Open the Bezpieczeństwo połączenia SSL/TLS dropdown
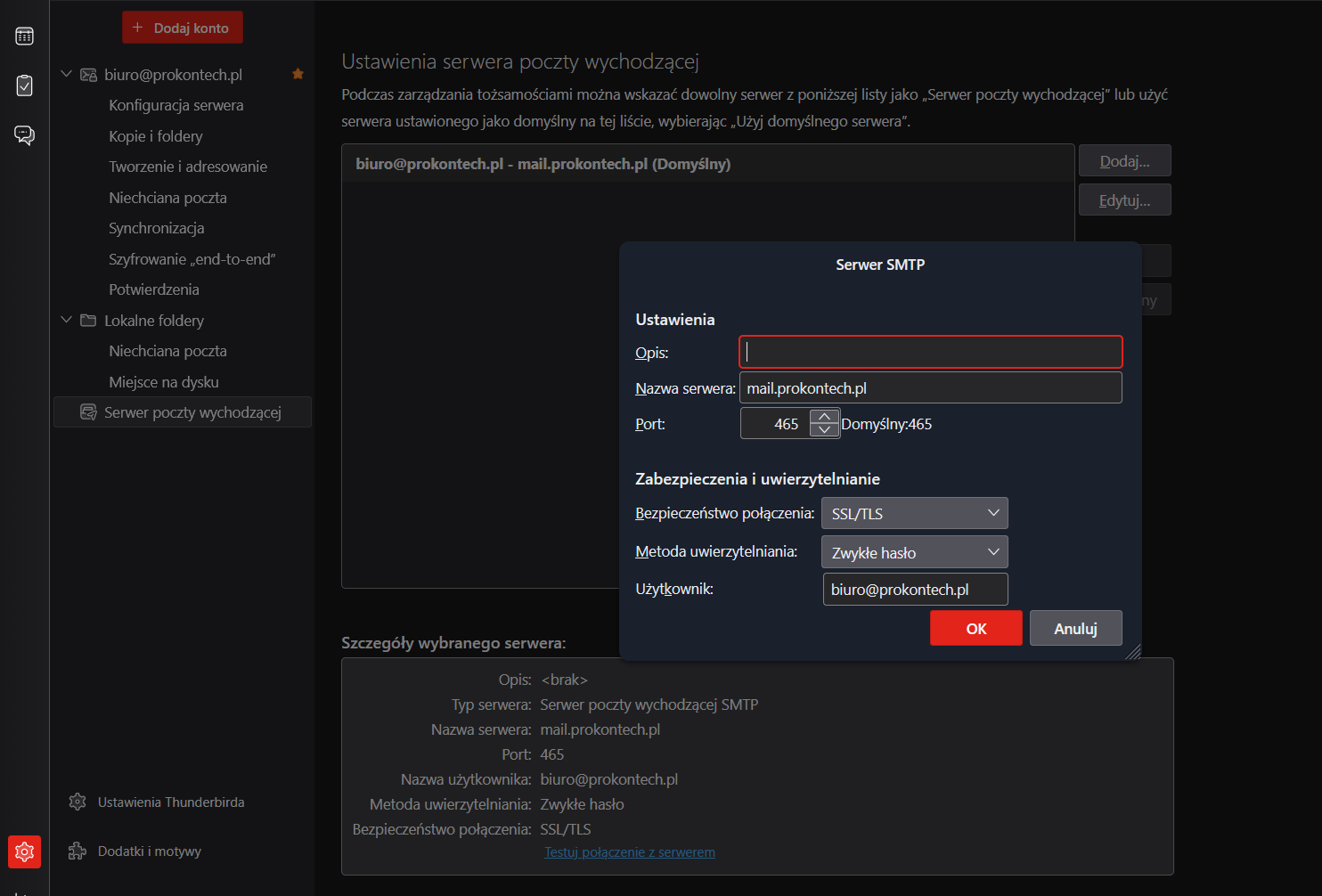 914,513
